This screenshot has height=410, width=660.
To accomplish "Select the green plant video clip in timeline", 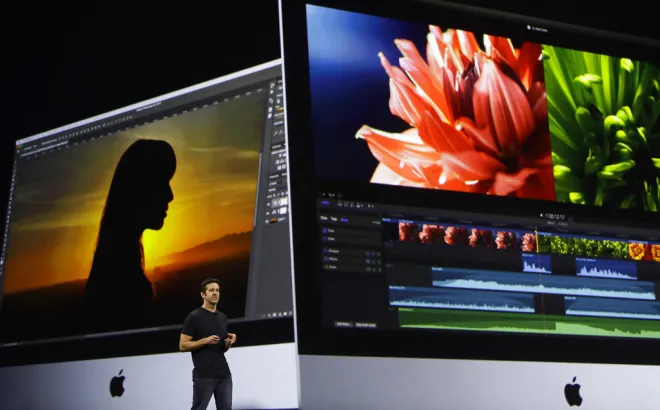I will 582,245.
